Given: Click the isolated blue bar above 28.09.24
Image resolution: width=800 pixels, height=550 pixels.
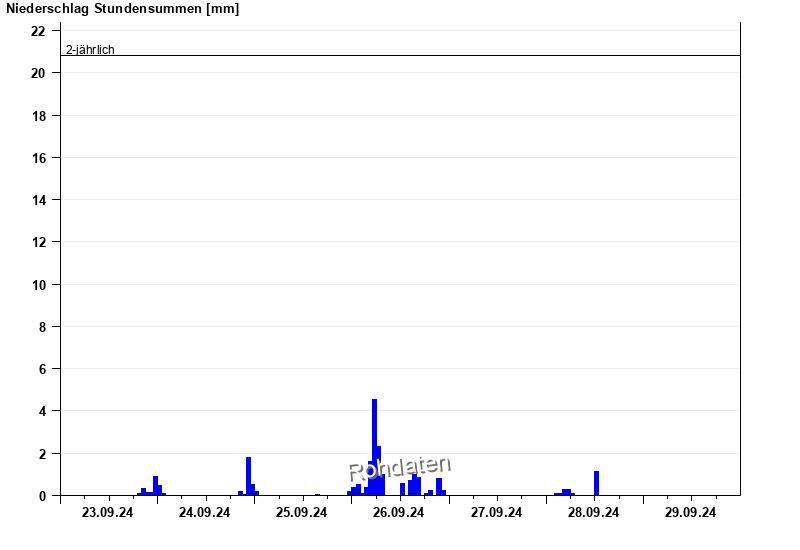Looking at the screenshot, I should [x=596, y=483].
